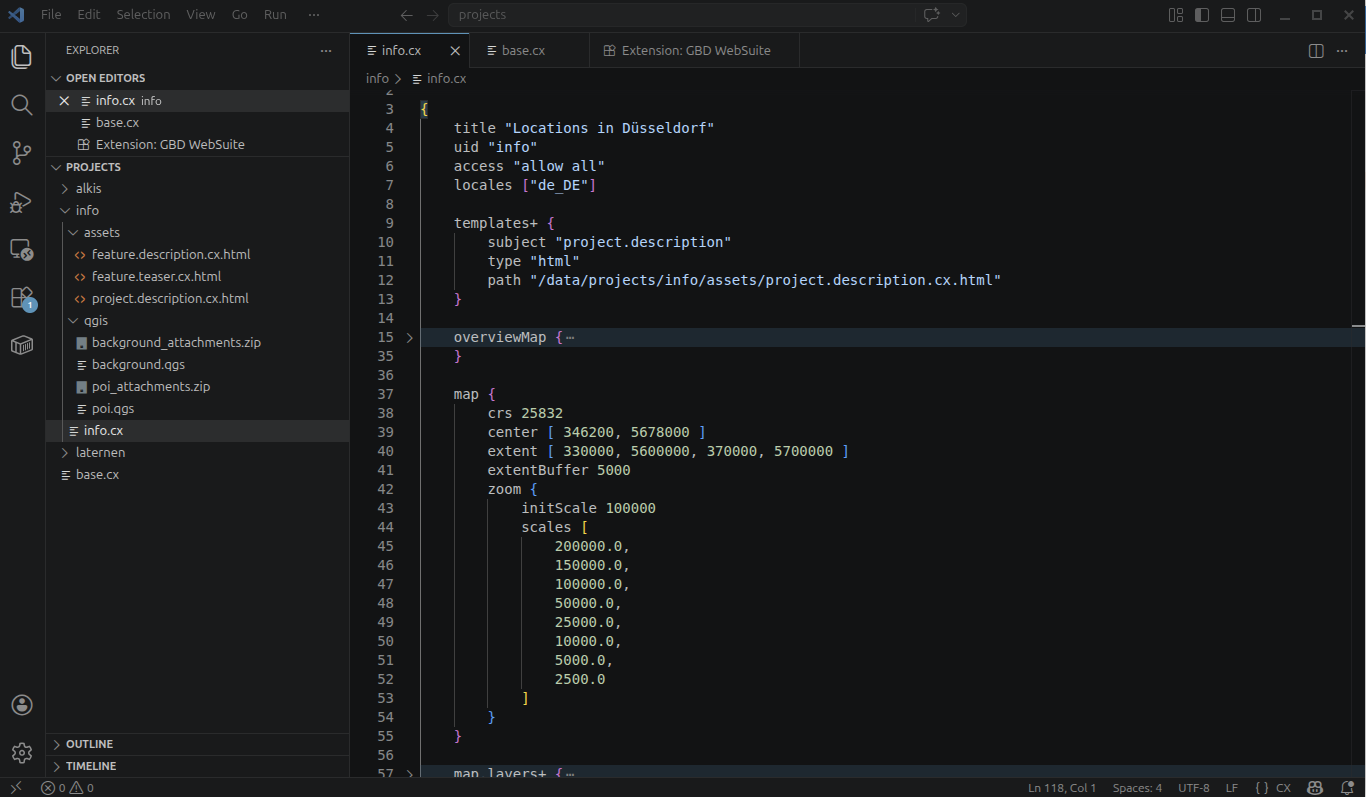This screenshot has height=797, width=1366.
Task: Open Run and Debug view
Action: pyautogui.click(x=22, y=202)
